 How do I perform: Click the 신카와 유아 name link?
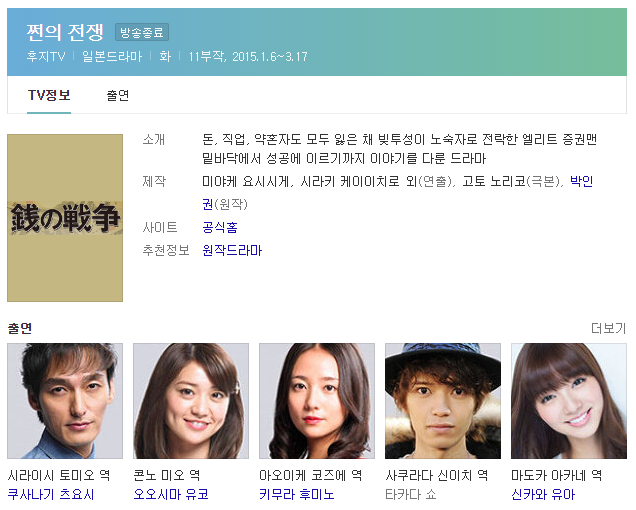(543, 494)
